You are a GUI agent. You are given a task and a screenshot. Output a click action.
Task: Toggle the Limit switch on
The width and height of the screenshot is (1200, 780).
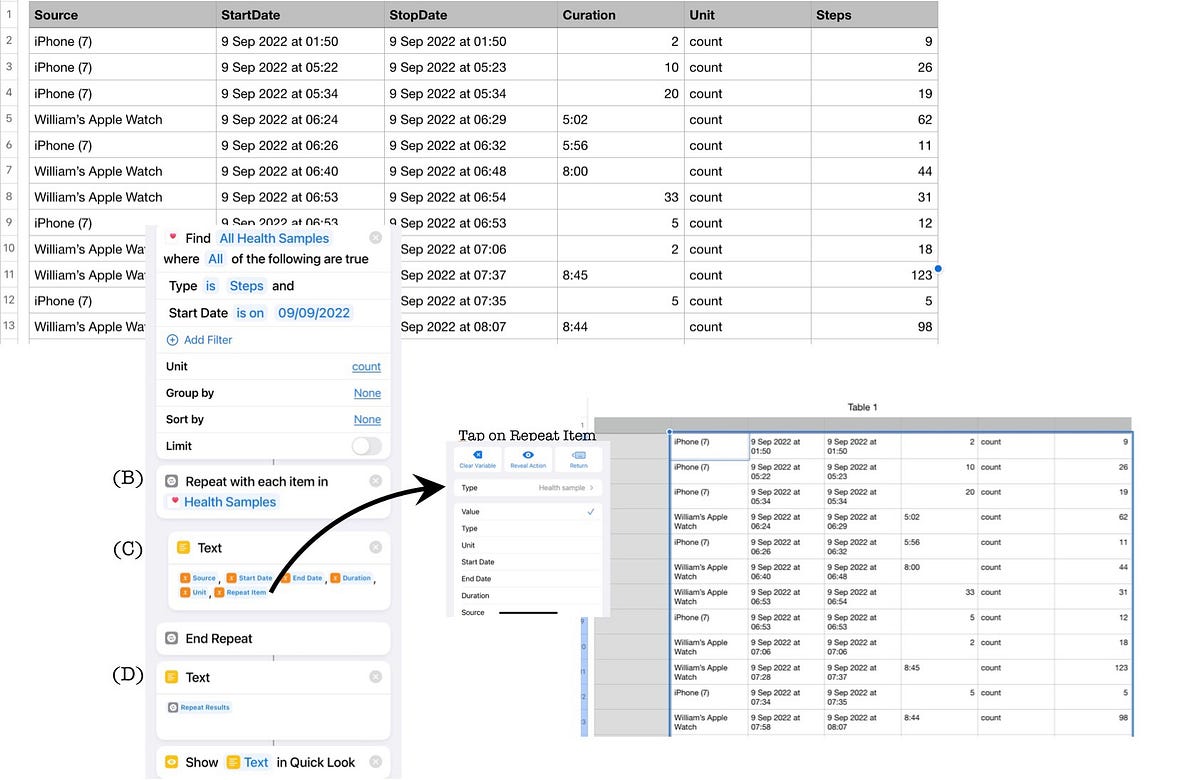(x=366, y=446)
